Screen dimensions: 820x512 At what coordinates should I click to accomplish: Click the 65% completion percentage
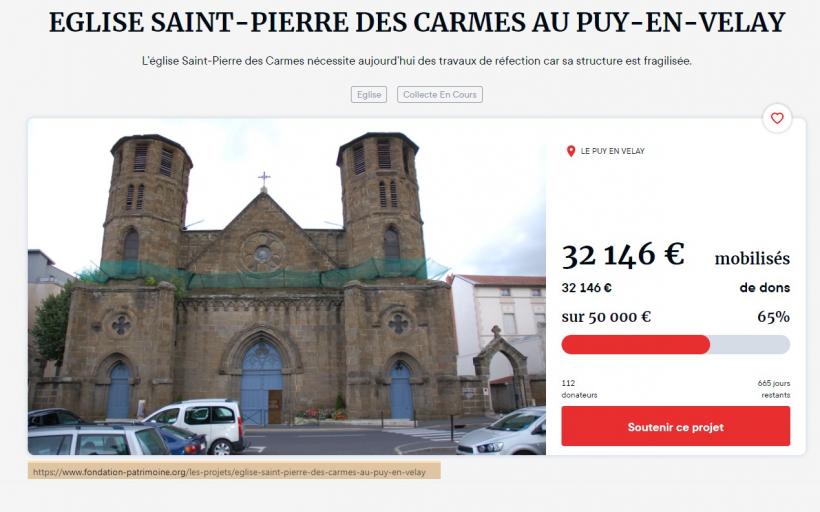(x=773, y=317)
